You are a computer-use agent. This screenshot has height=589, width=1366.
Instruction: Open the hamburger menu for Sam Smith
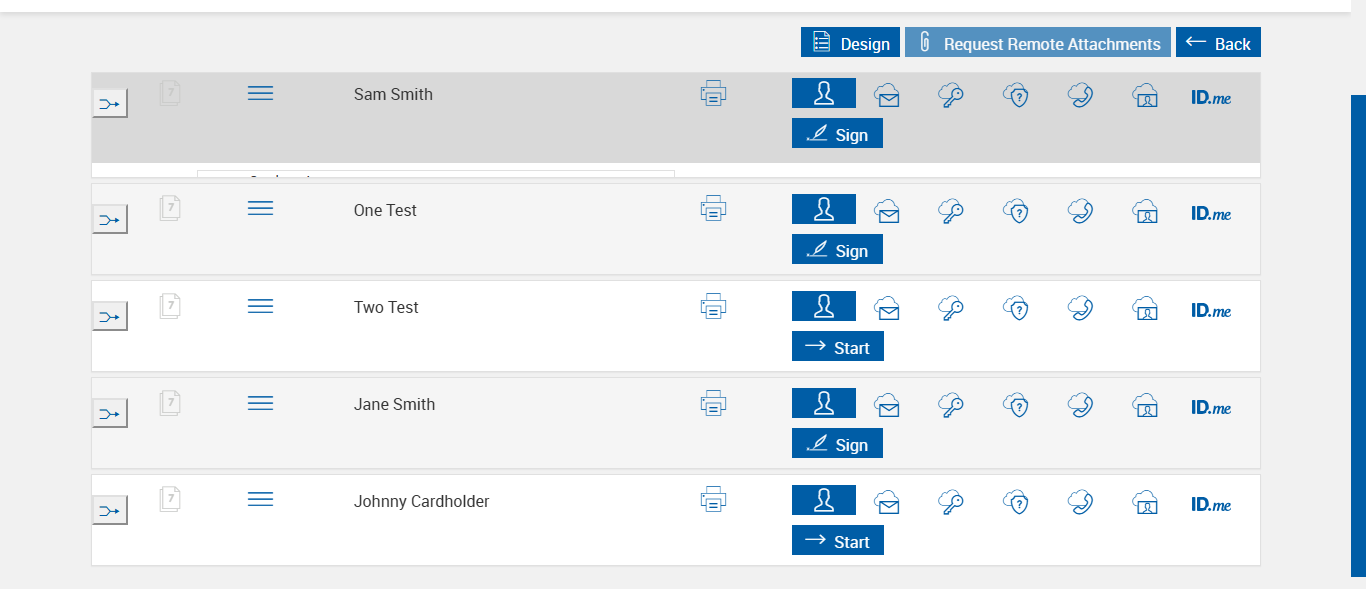(x=260, y=93)
